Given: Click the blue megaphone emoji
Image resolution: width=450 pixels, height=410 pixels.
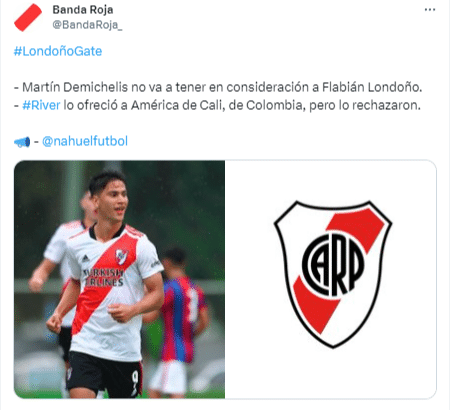Looking at the screenshot, I should [22, 142].
